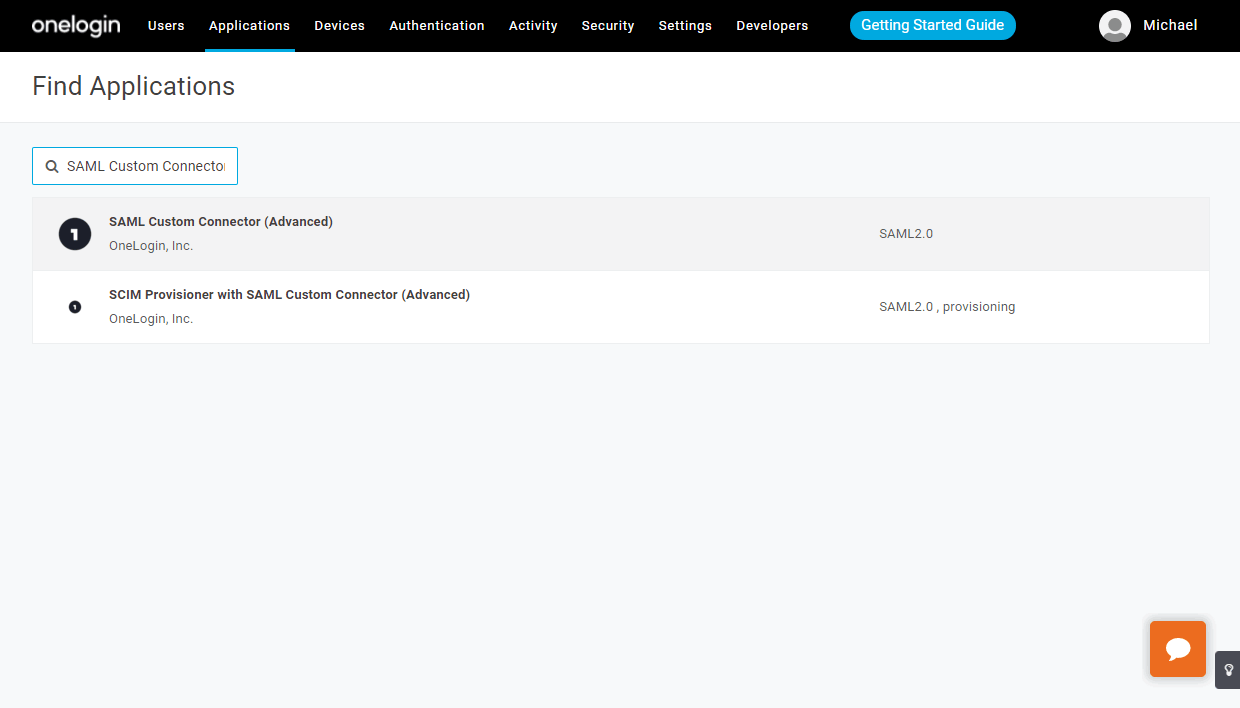
Task: Open the Authentication menu
Action: (x=437, y=25)
